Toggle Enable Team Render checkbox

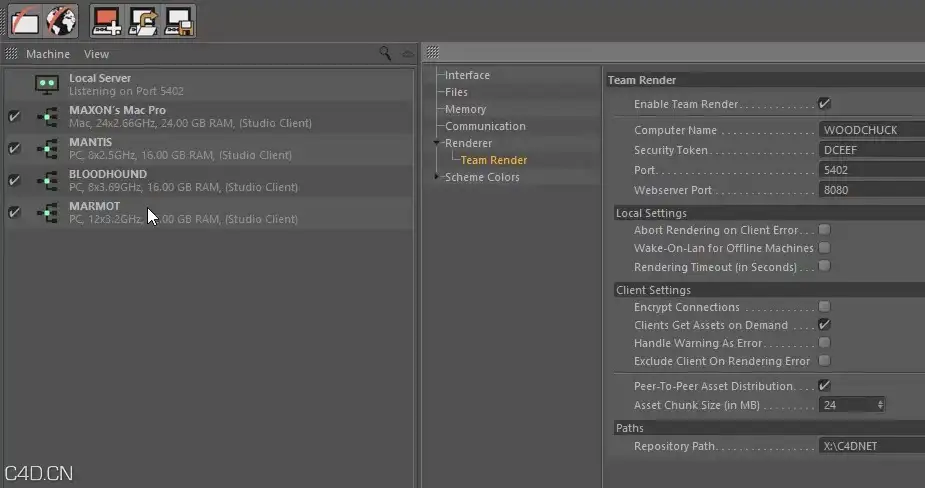824,103
